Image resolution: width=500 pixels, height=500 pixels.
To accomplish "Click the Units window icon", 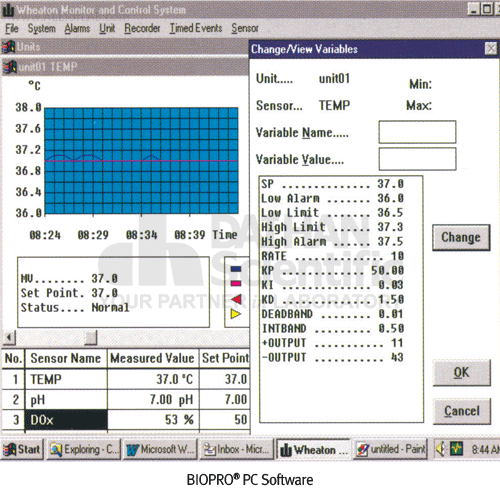I will tap(9, 47).
